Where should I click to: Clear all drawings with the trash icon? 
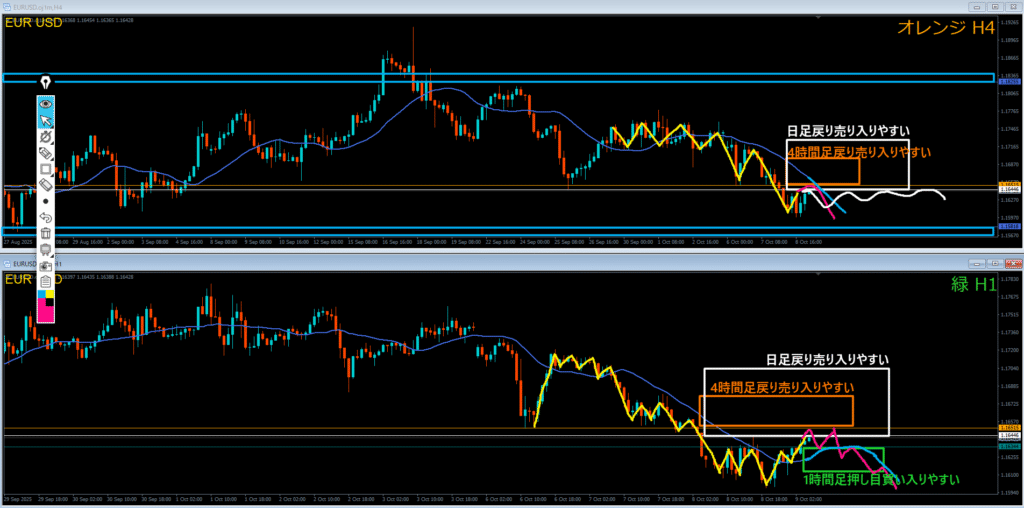click(x=45, y=233)
